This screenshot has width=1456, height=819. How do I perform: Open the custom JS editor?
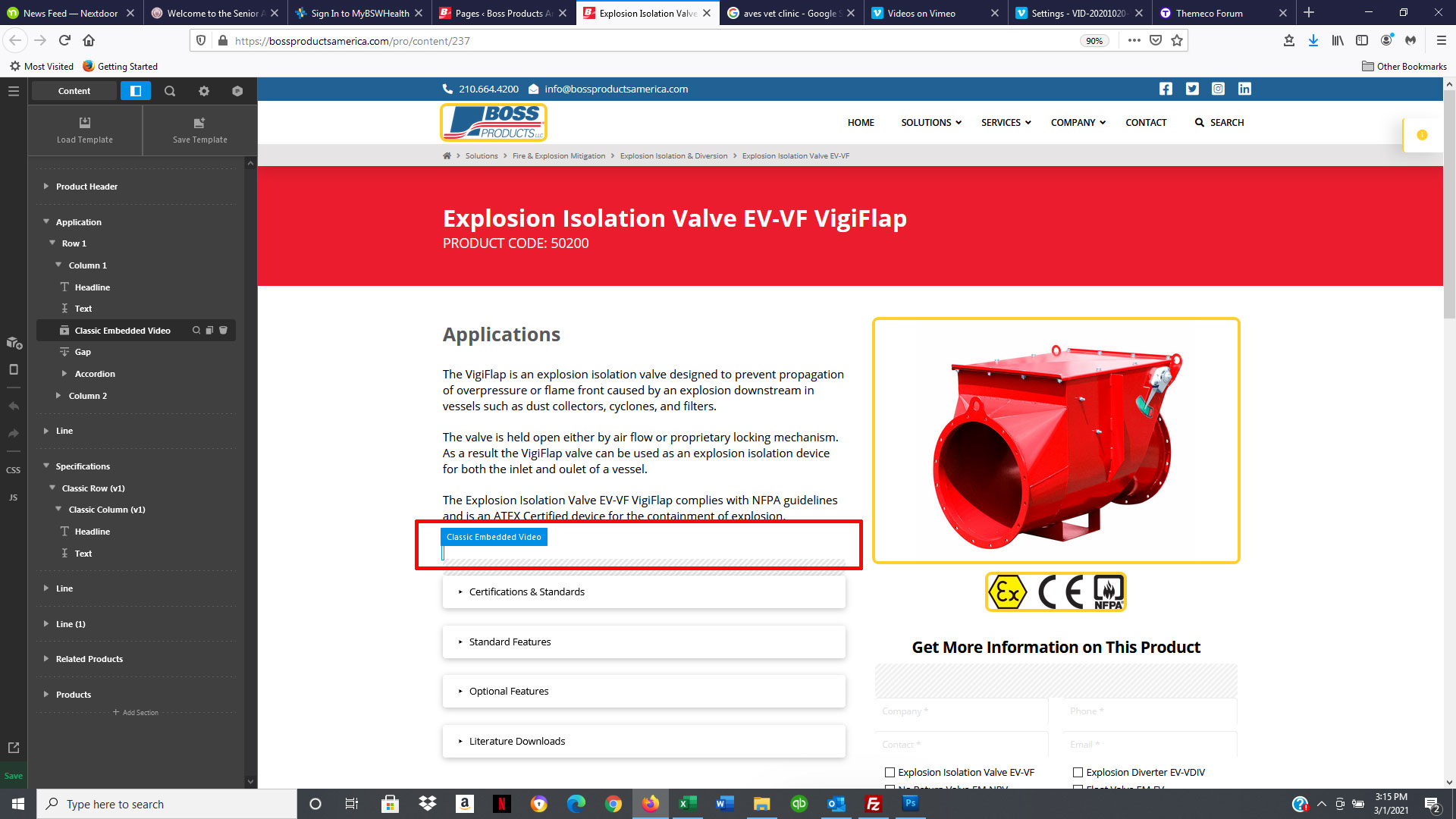tap(14, 497)
